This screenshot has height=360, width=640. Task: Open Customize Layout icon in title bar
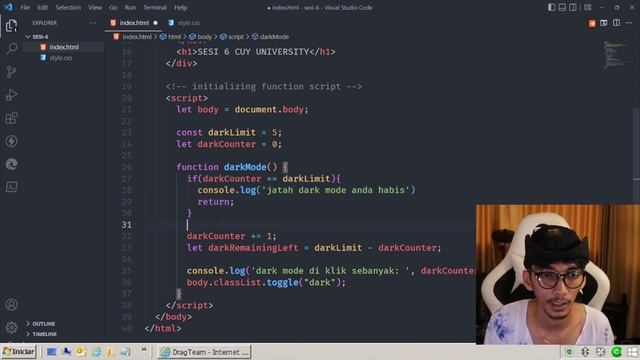[x=588, y=7]
